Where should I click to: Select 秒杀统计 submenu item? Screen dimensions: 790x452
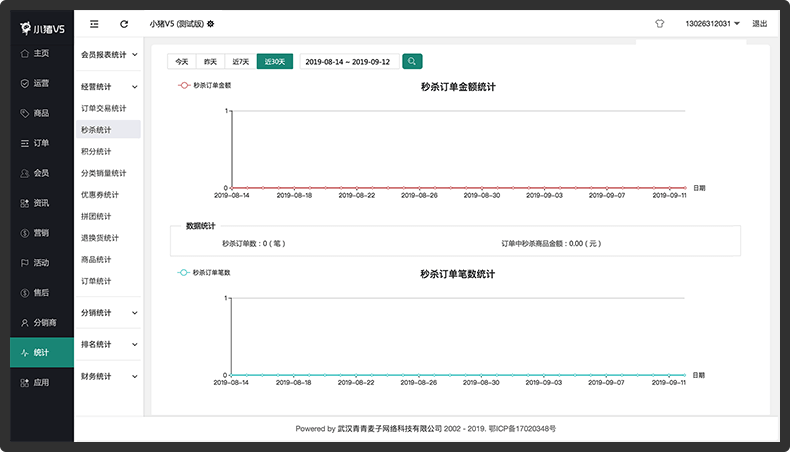pyautogui.click(x=108, y=130)
